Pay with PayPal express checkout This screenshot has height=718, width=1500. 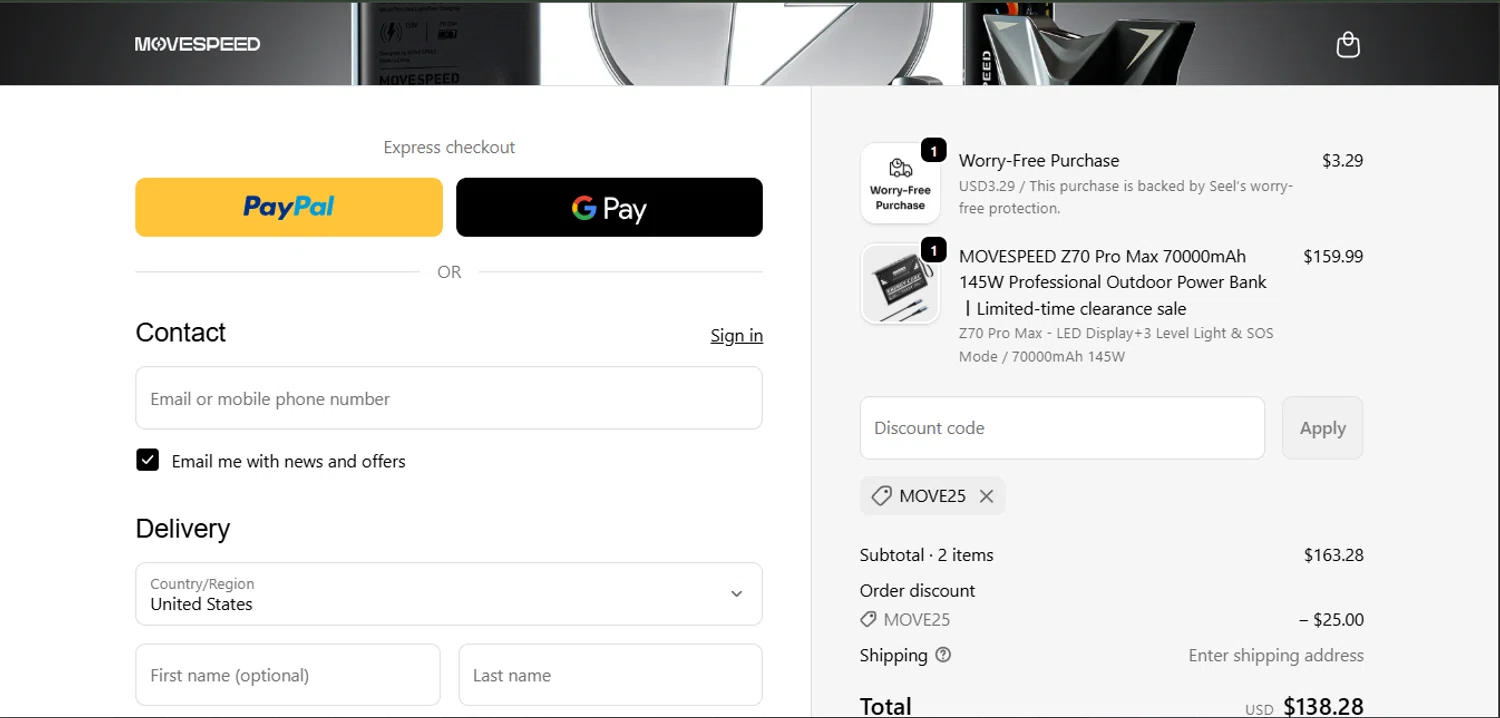(289, 207)
